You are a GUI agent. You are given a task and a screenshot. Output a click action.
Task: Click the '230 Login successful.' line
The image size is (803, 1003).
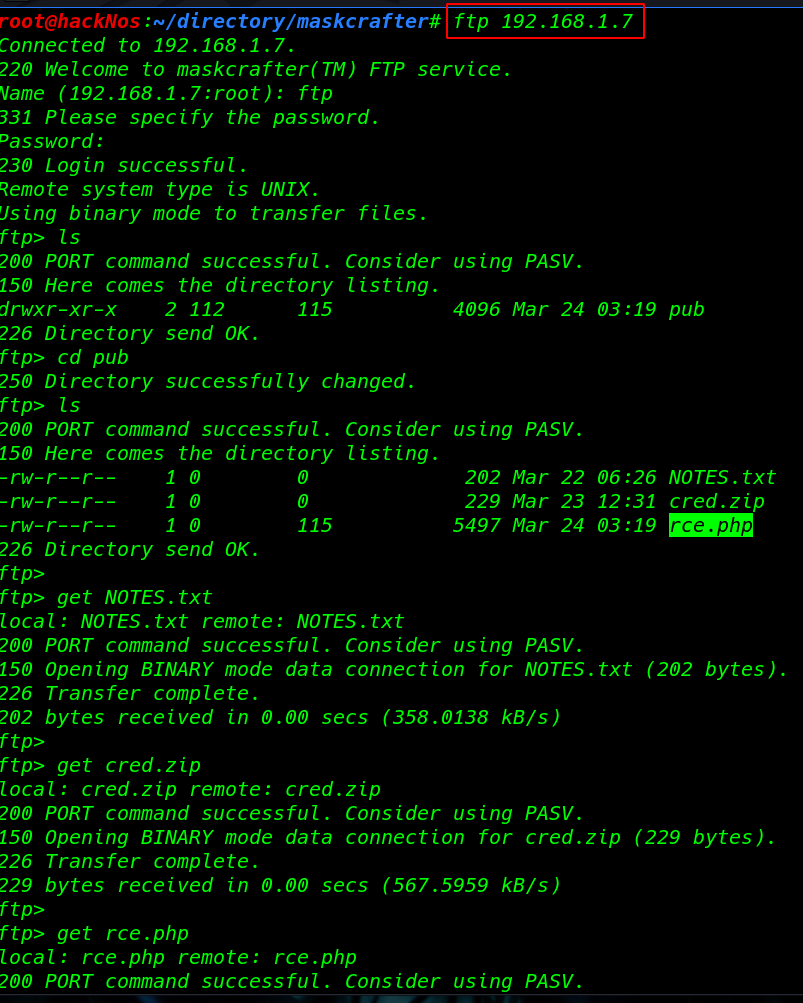pos(123,166)
